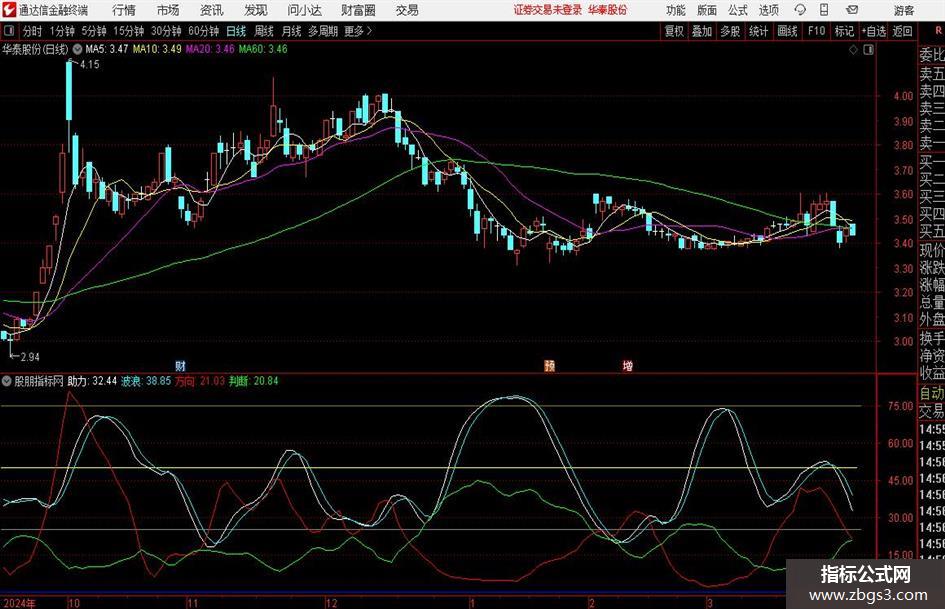Click the MA60: 3.46 label
This screenshot has width=945, height=609.
coord(263,49)
